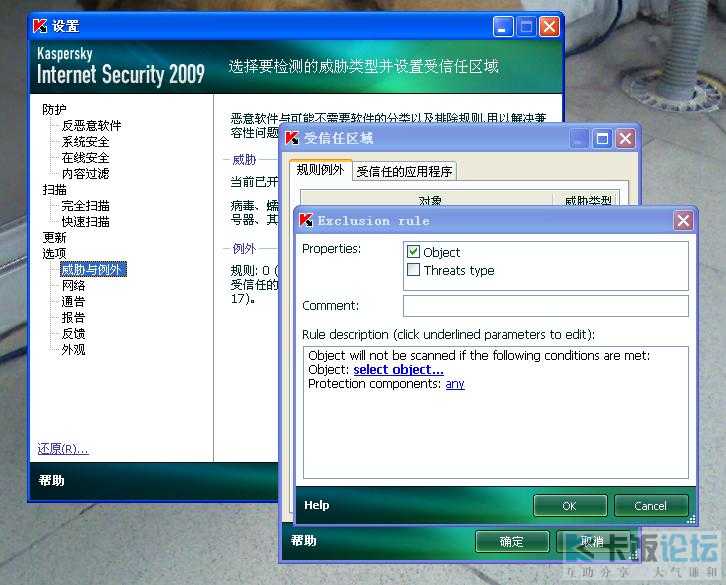This screenshot has width=726, height=585.
Task: Select 内容过滤 in settings tree
Action: [x=85, y=174]
